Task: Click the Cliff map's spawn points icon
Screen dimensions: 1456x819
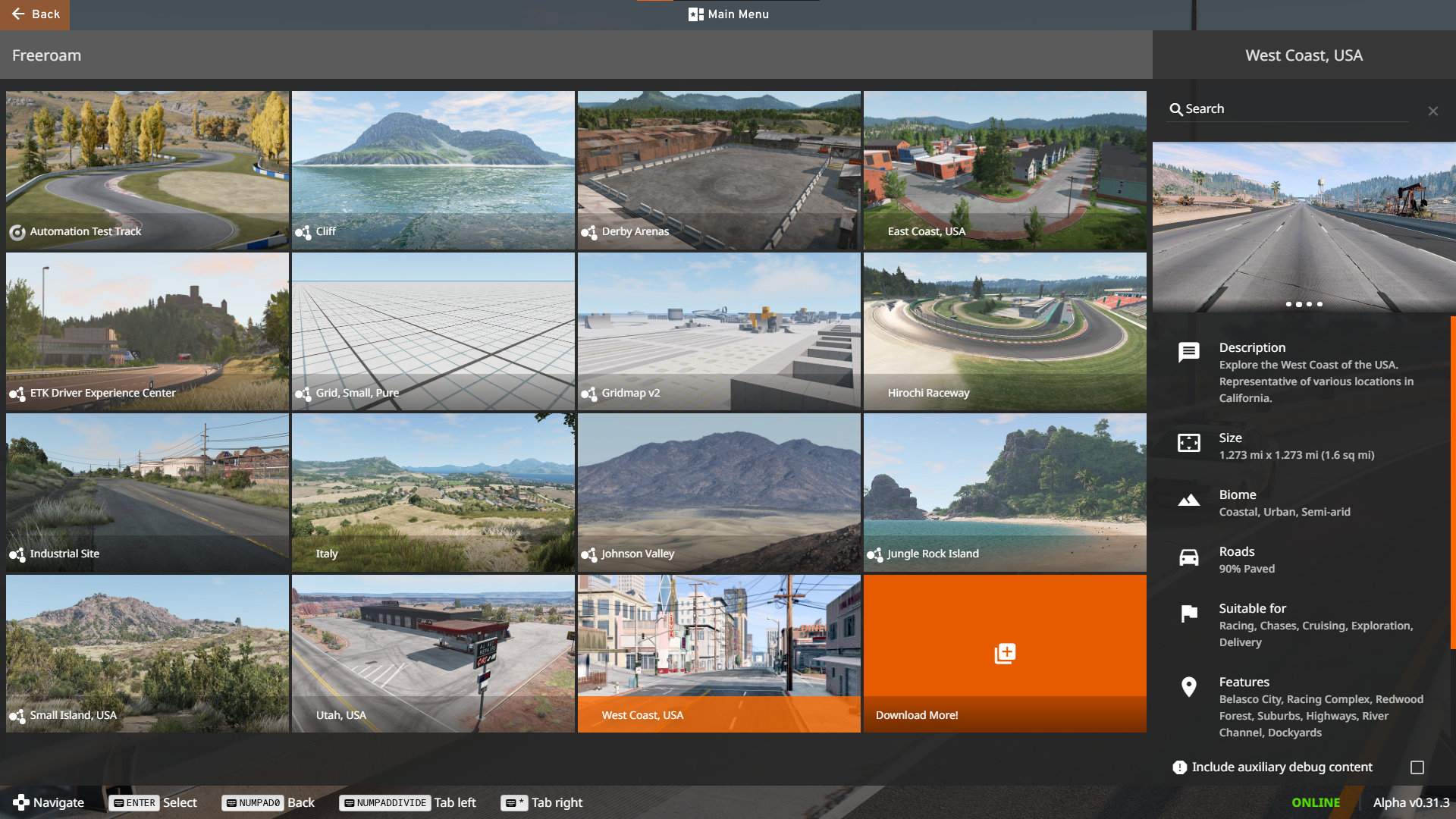Action: (303, 232)
